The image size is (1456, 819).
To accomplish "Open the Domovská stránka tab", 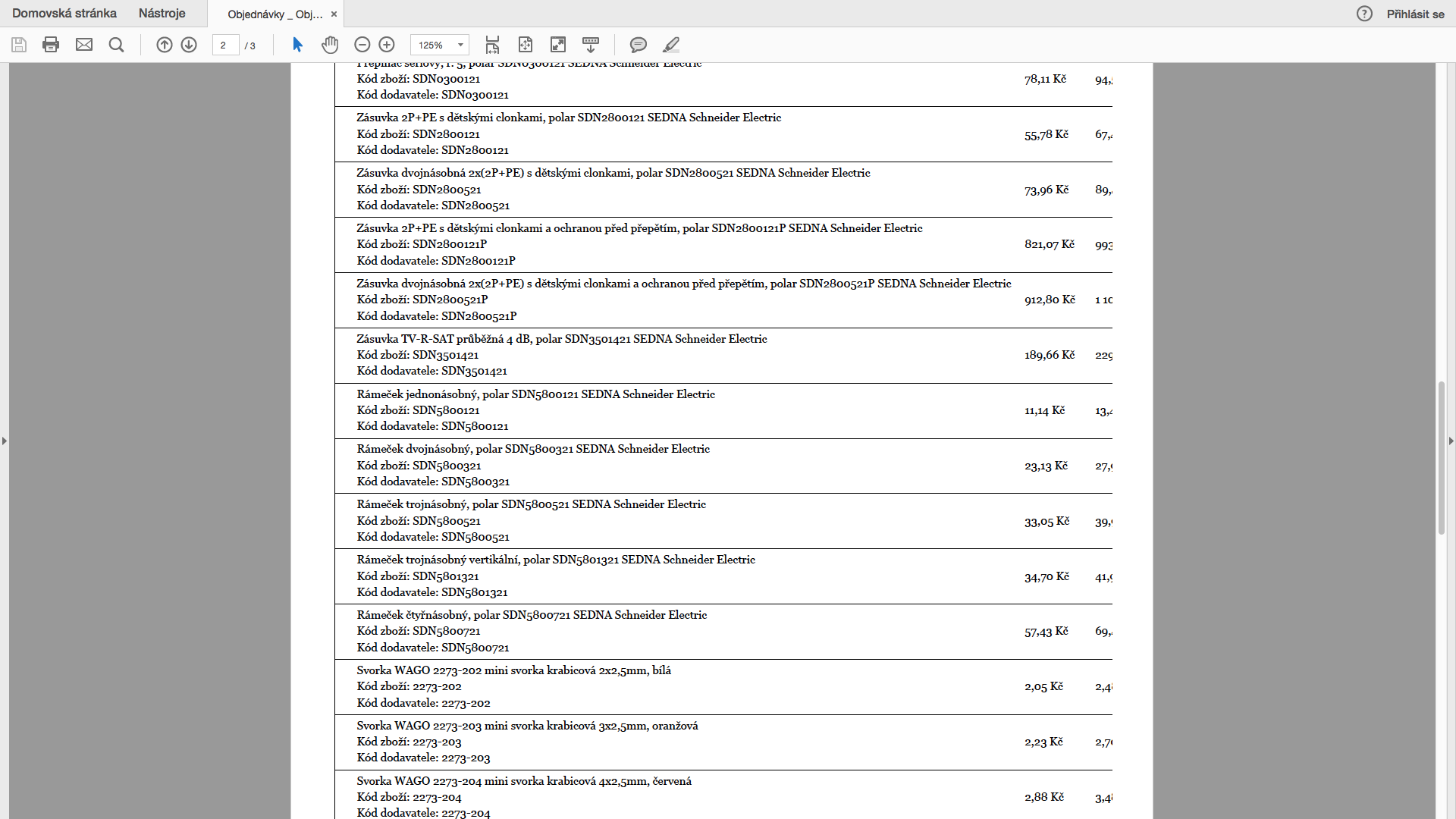I will tap(64, 14).
